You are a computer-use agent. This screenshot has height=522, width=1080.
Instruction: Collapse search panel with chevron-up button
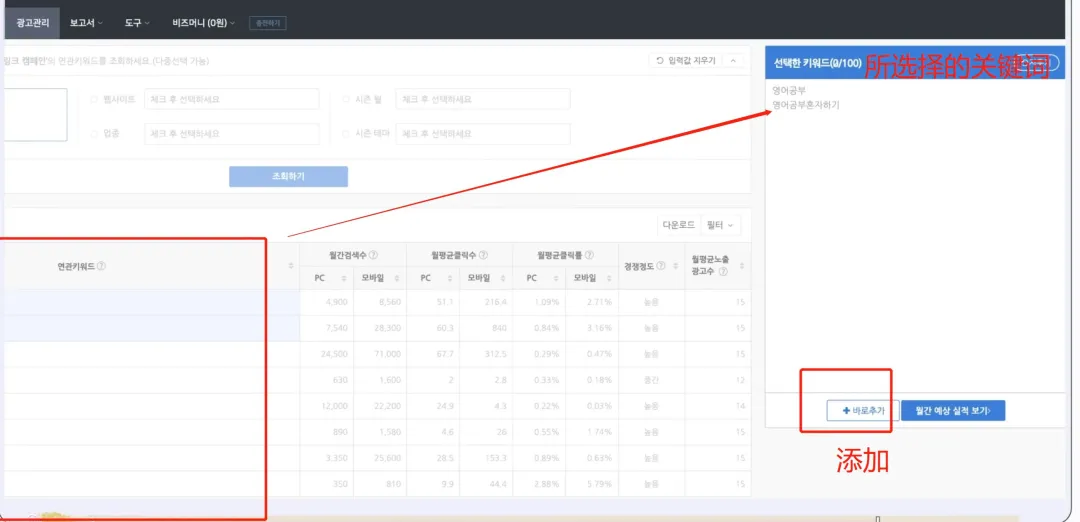pyautogui.click(x=733, y=61)
